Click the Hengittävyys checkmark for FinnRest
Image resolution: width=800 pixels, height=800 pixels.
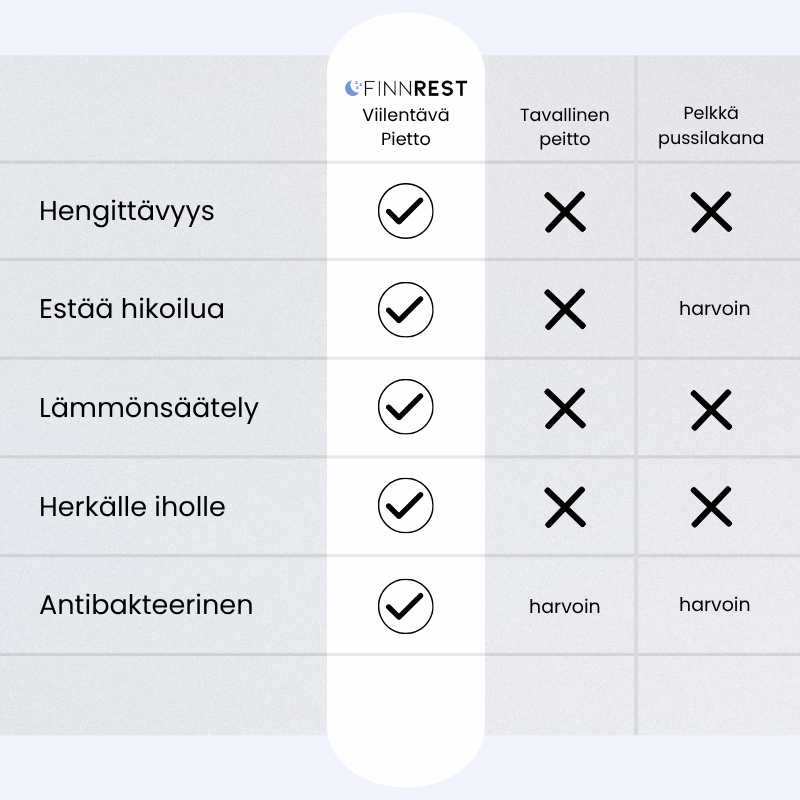click(x=406, y=211)
